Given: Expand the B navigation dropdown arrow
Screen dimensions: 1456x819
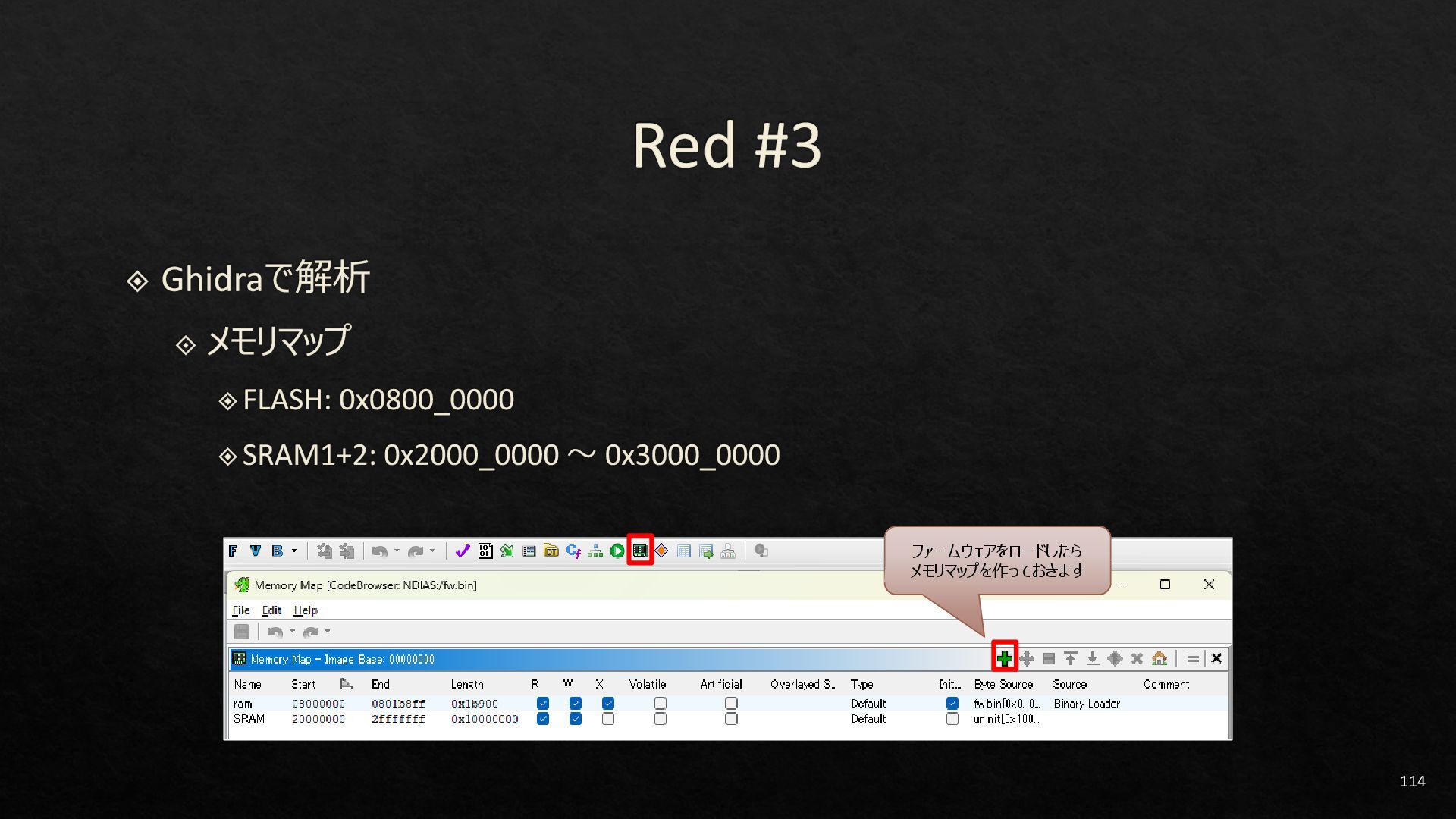Looking at the screenshot, I should click(x=294, y=551).
